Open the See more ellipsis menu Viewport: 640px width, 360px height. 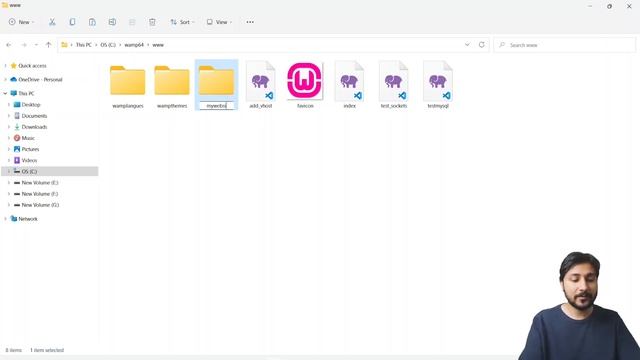point(250,22)
